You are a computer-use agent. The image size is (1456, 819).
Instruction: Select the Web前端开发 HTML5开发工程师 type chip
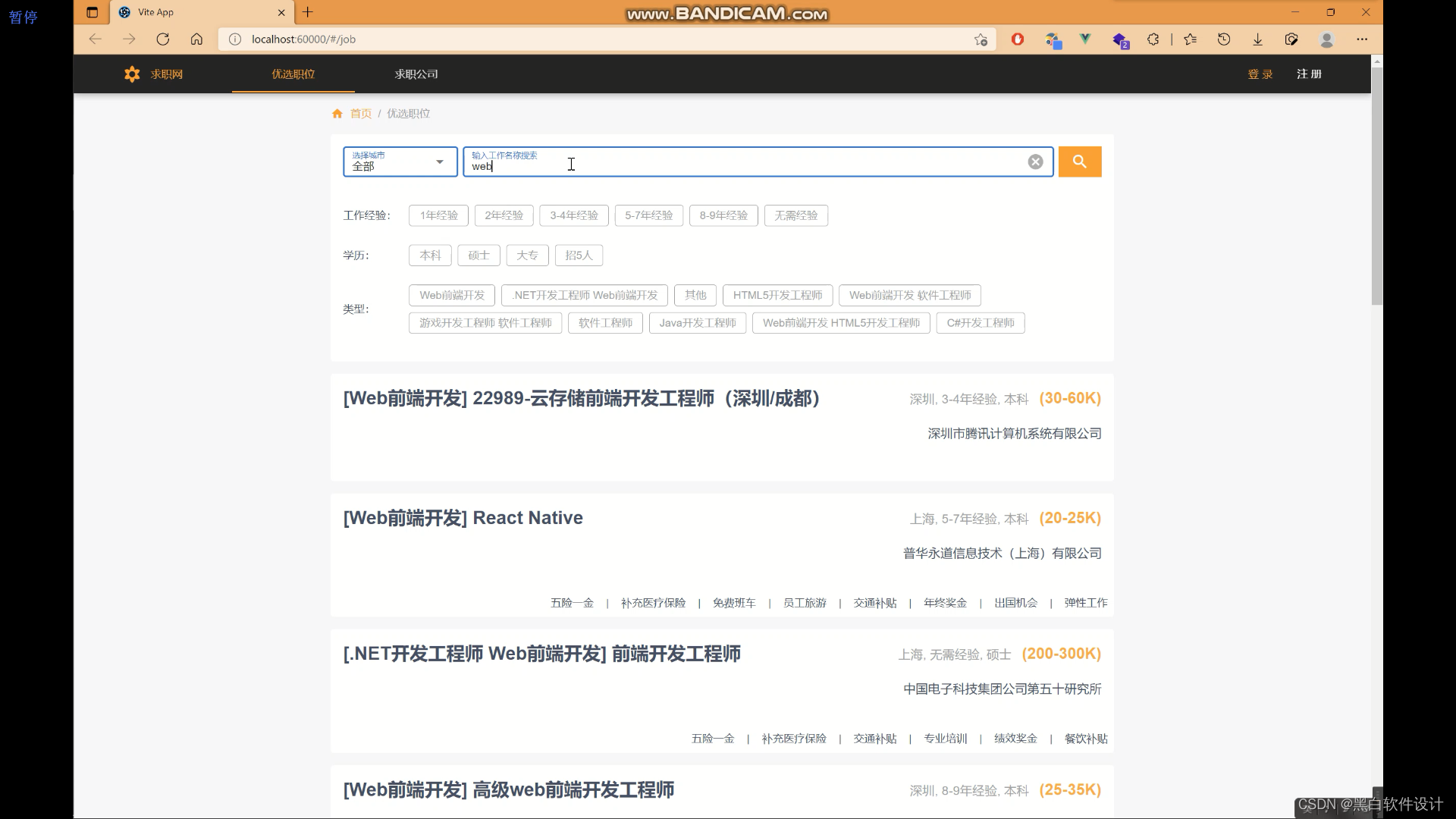click(841, 323)
